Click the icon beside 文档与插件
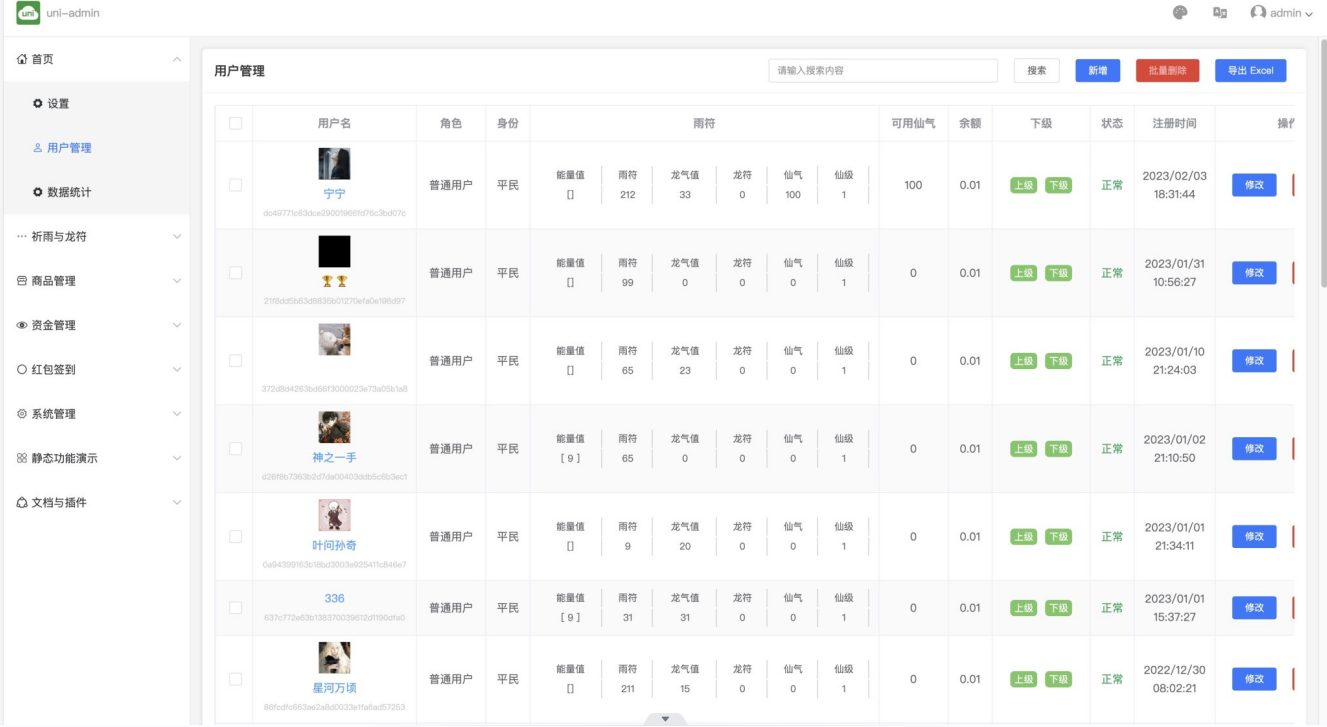The height and width of the screenshot is (727, 1327). 22,502
